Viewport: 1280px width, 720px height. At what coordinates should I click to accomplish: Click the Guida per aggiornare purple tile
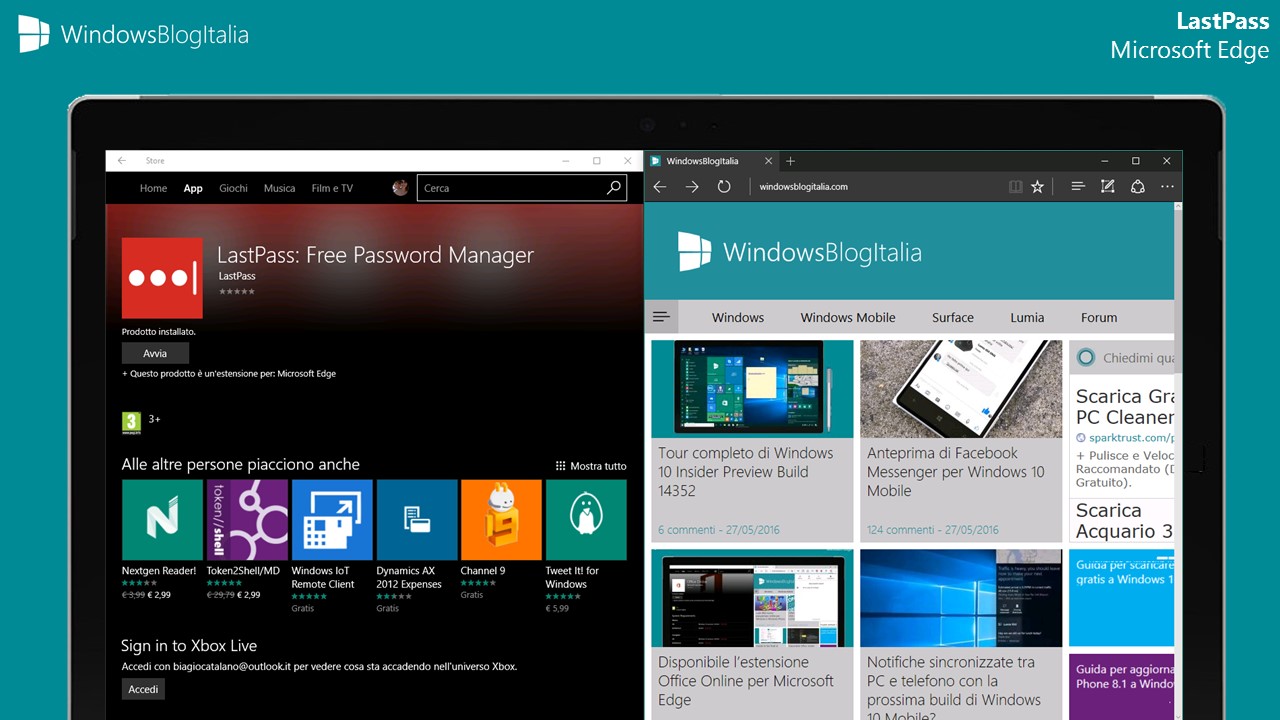pos(1121,687)
